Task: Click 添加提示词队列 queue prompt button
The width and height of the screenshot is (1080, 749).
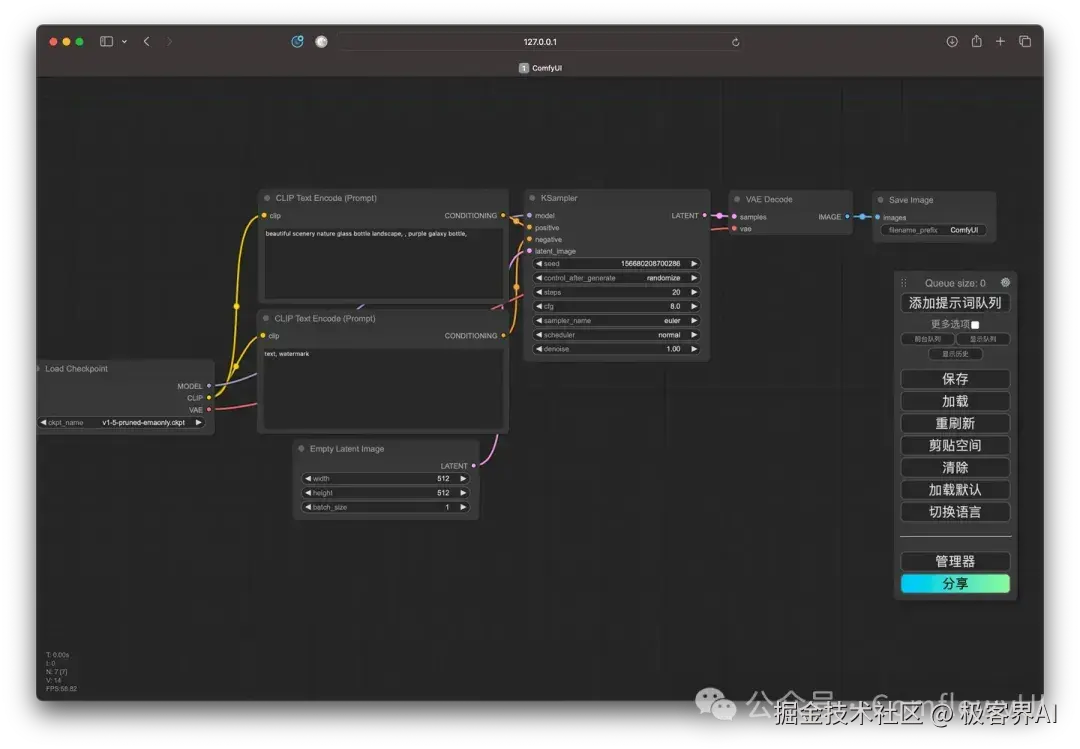Action: (955, 303)
